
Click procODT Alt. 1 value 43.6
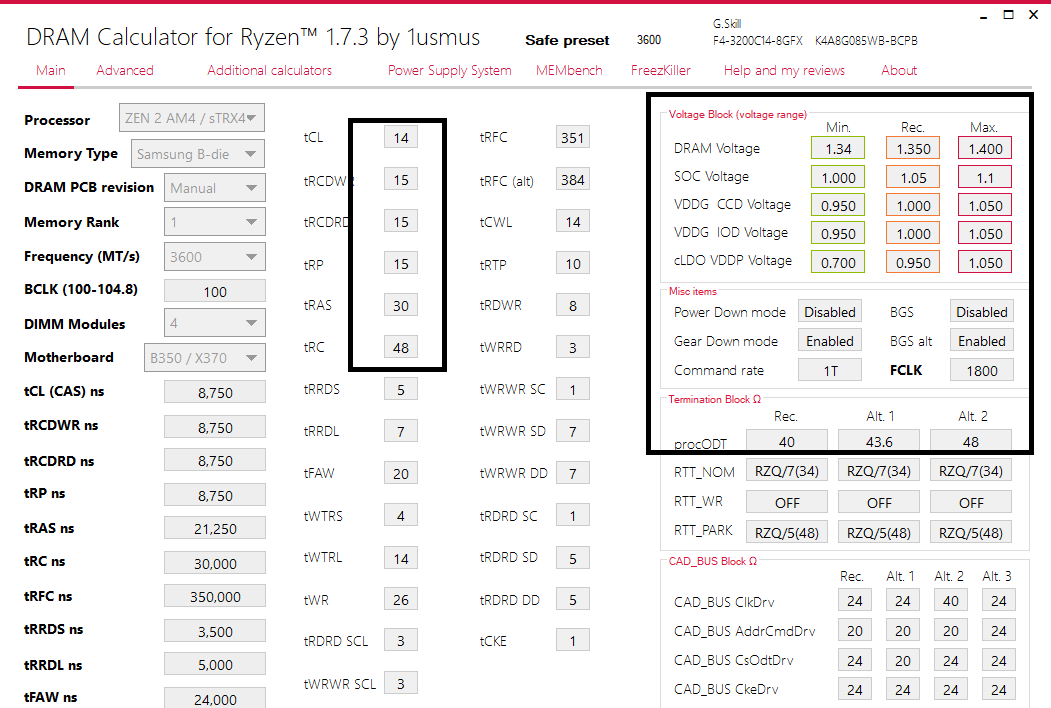(879, 442)
